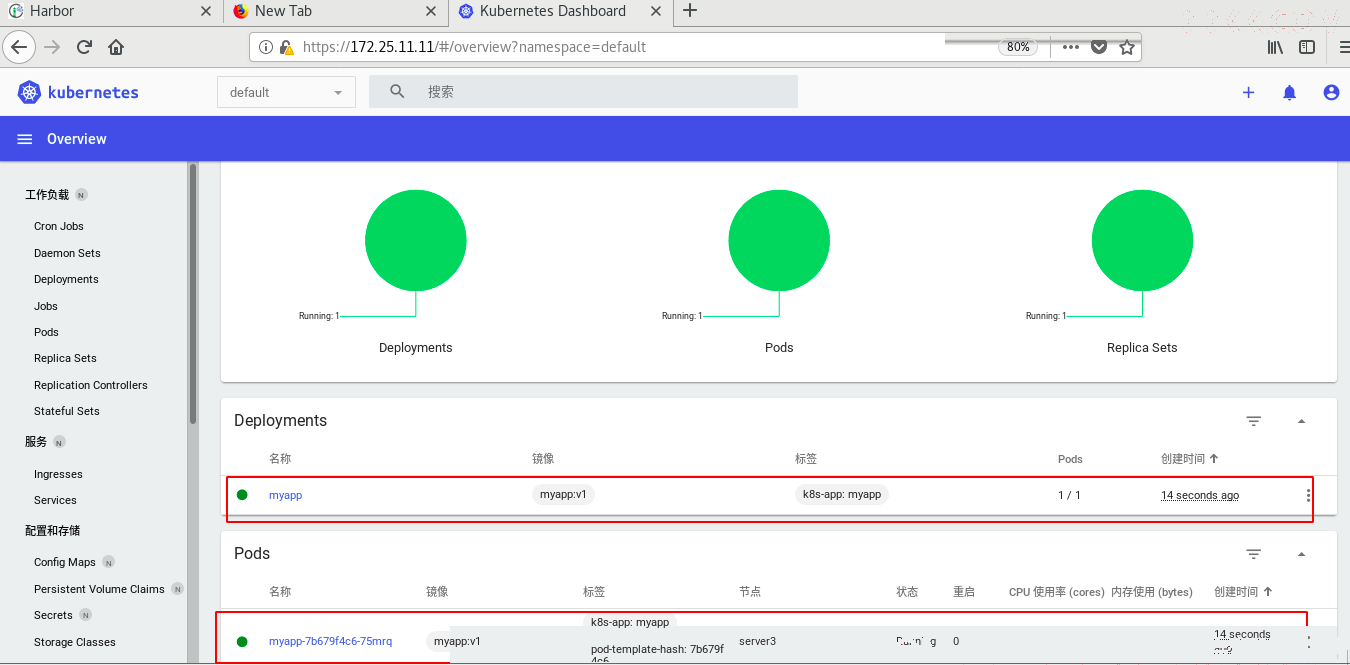Open a new browser tab
The width and height of the screenshot is (1350, 665).
[x=689, y=11]
